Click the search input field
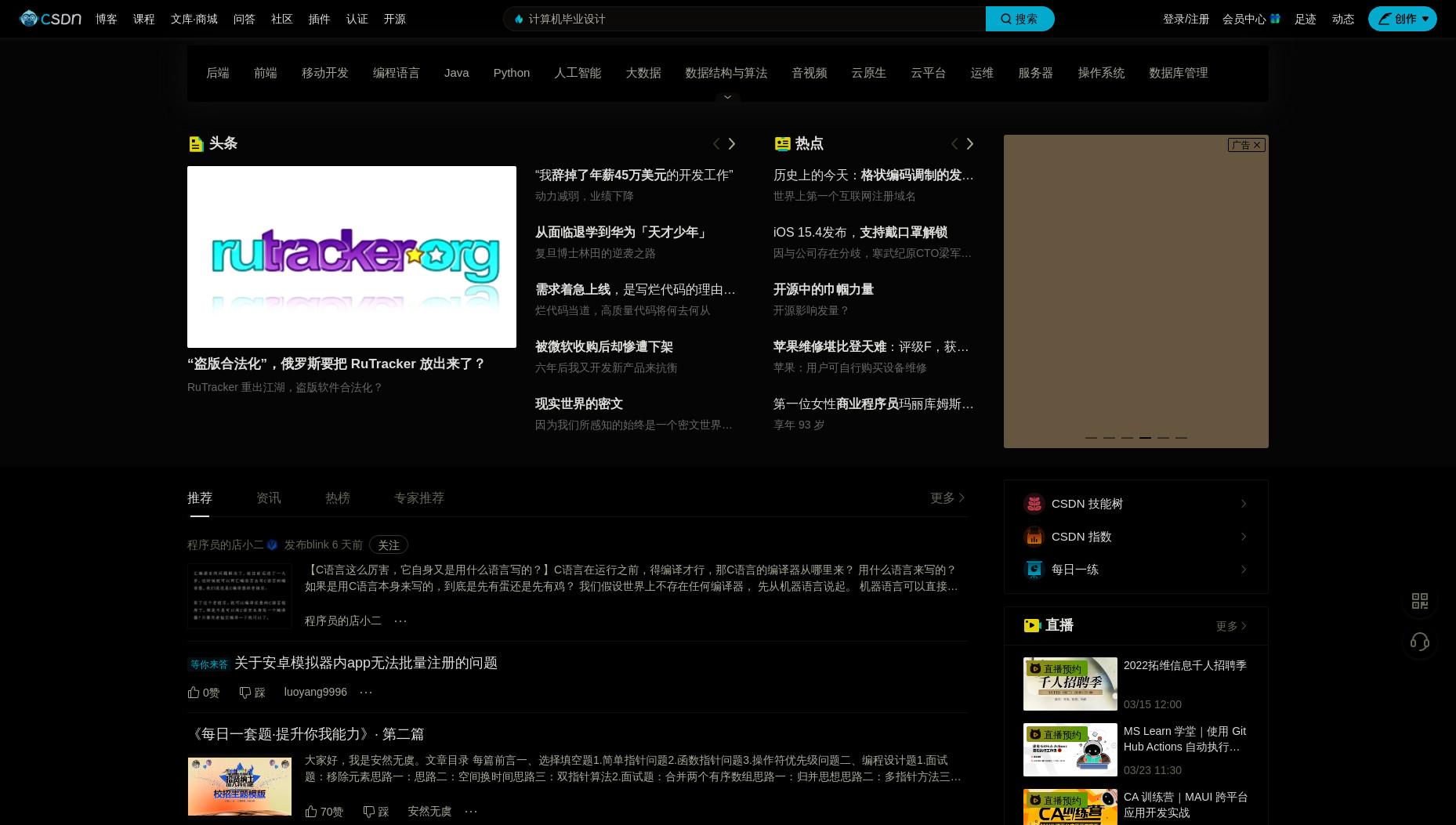Screen dimensions: 1456x825 click(x=744, y=19)
